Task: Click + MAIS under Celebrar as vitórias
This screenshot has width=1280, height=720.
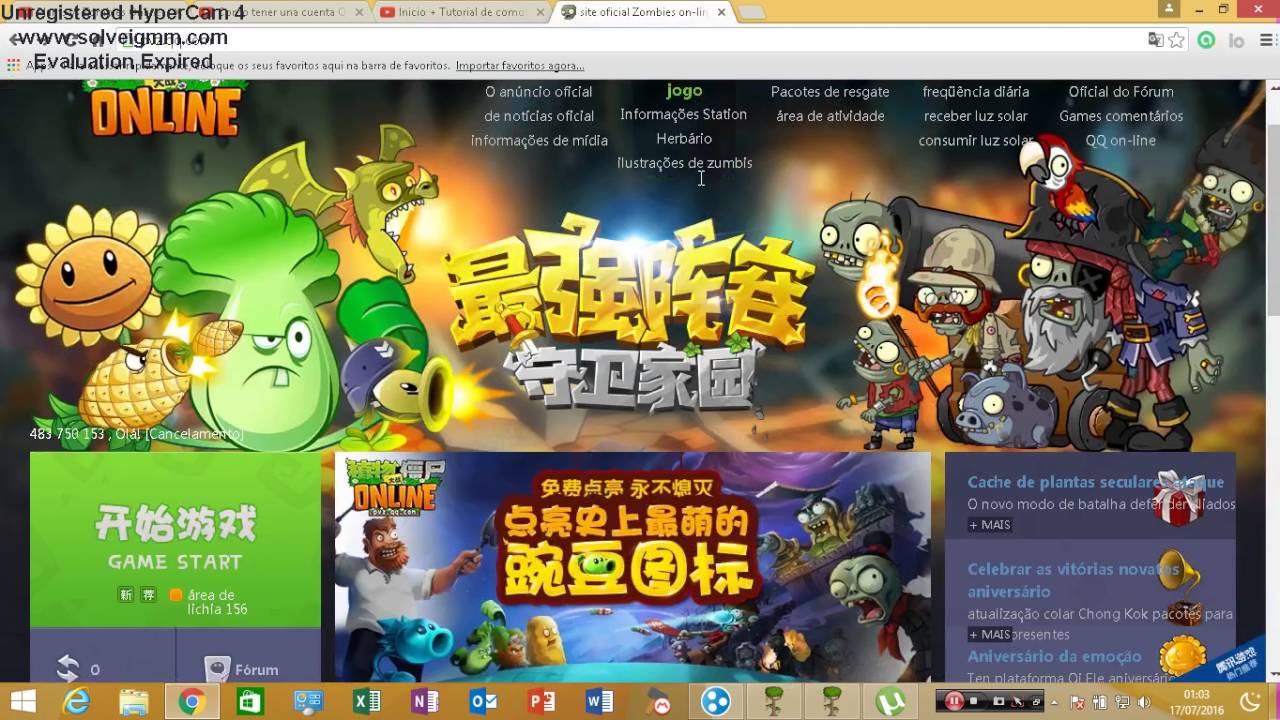Action: coord(989,634)
